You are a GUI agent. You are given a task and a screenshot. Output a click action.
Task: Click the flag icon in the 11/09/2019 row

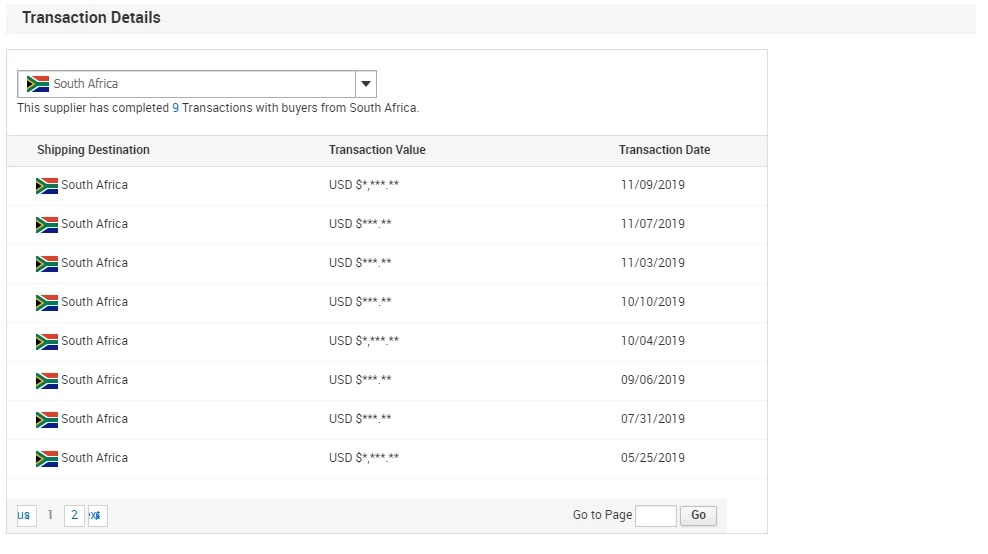coord(47,185)
